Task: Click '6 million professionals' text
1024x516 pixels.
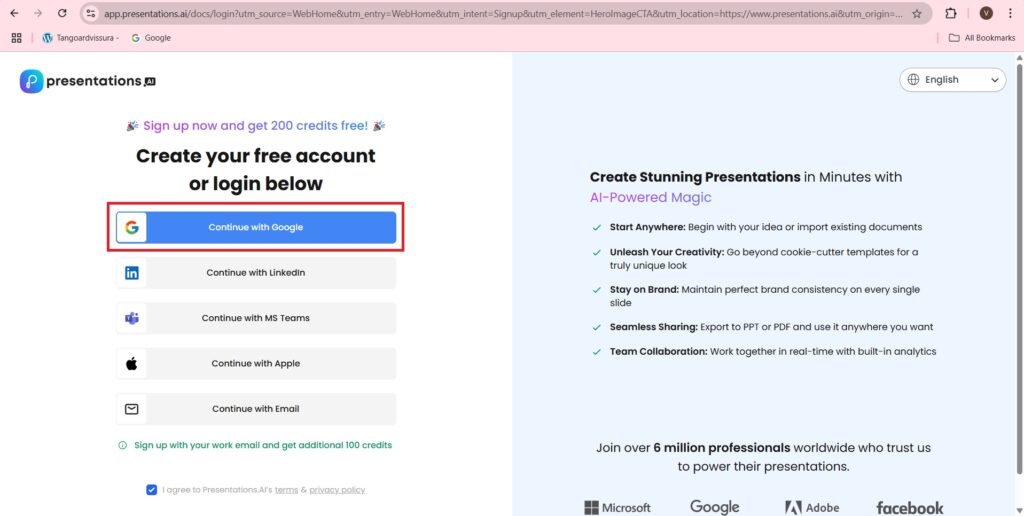Action: (x=722, y=448)
